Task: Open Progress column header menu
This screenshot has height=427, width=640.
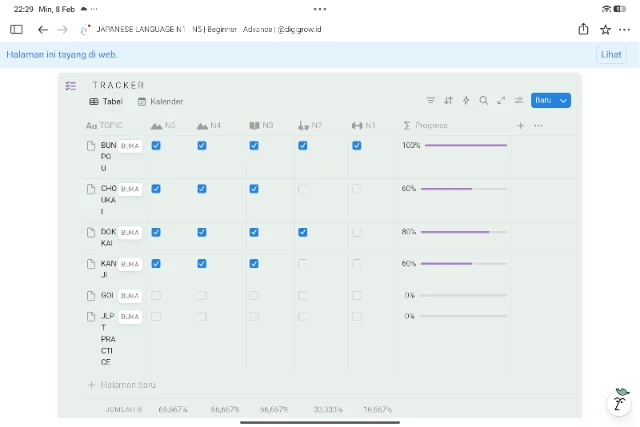Action: click(431, 126)
